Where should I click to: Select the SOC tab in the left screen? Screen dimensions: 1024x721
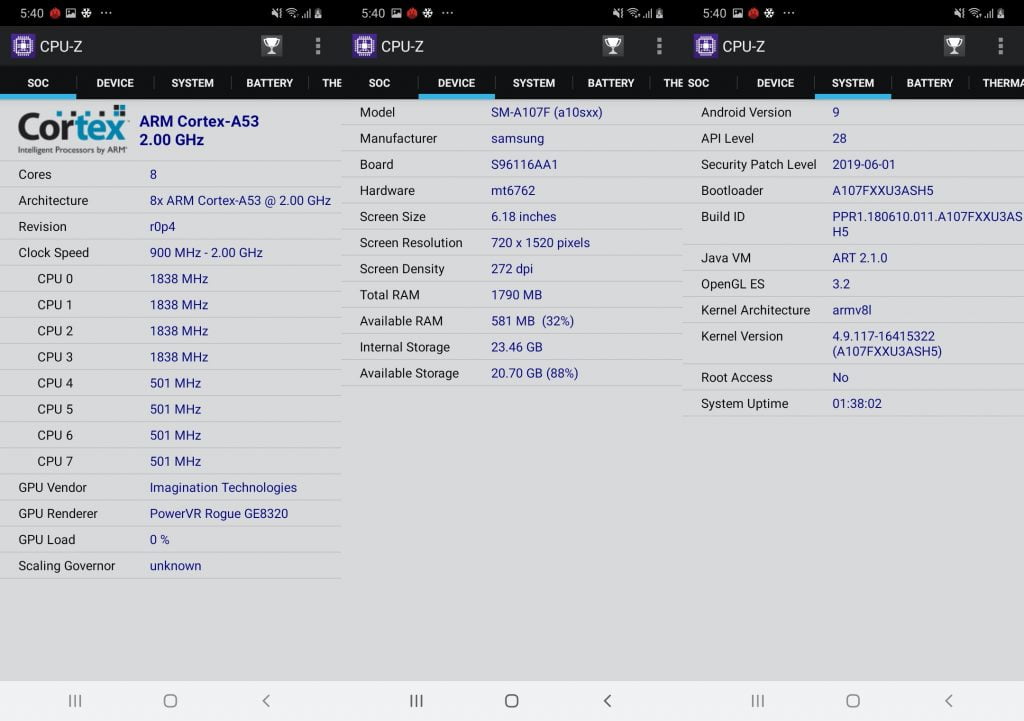click(x=38, y=83)
